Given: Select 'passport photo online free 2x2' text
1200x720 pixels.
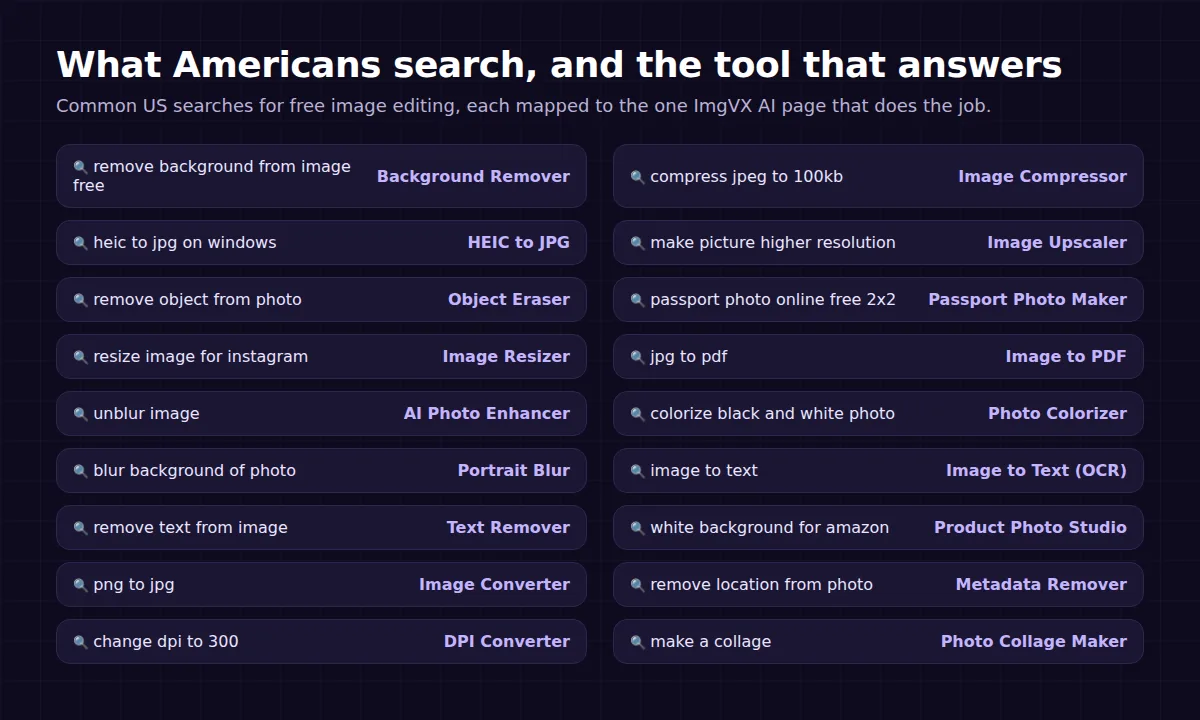Looking at the screenshot, I should click(x=773, y=299).
